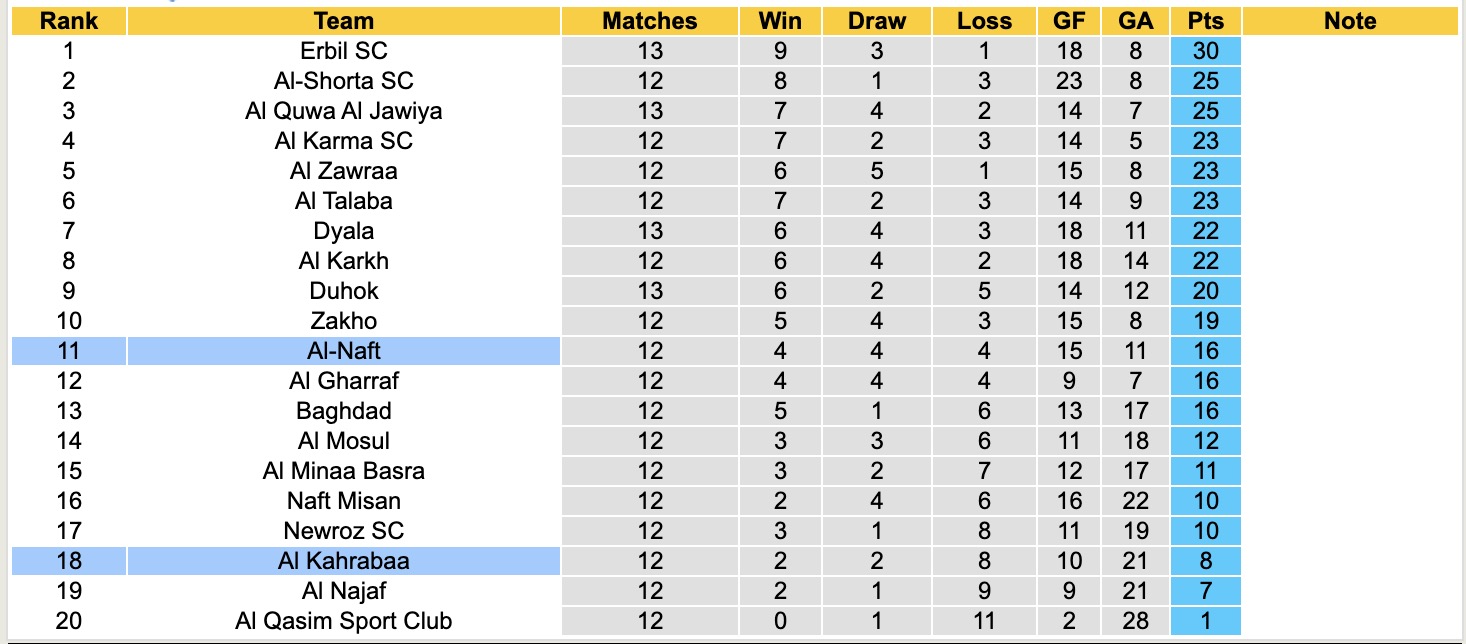Click the Loss column header
This screenshot has height=644, width=1466.
coord(984,21)
